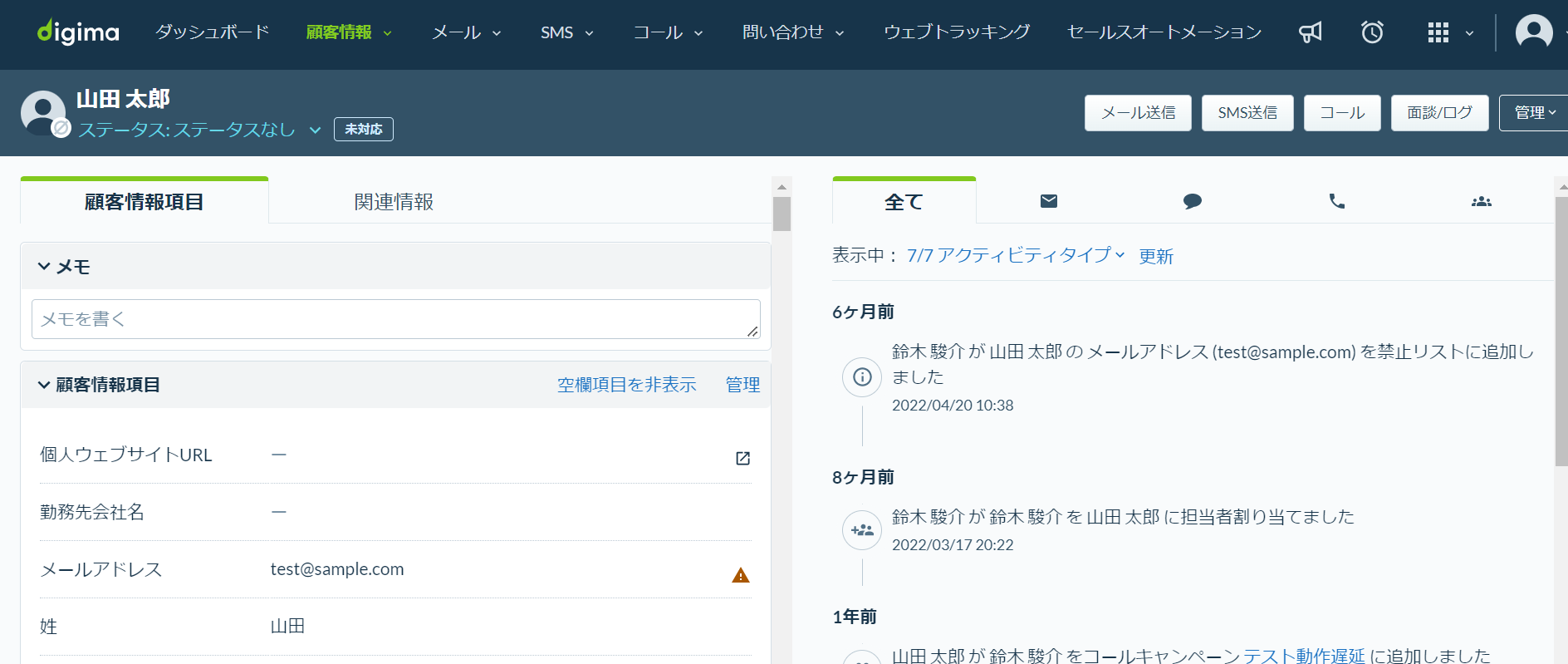Filter activities by SMS chat bubble icon
1568x664 pixels.
(1193, 201)
